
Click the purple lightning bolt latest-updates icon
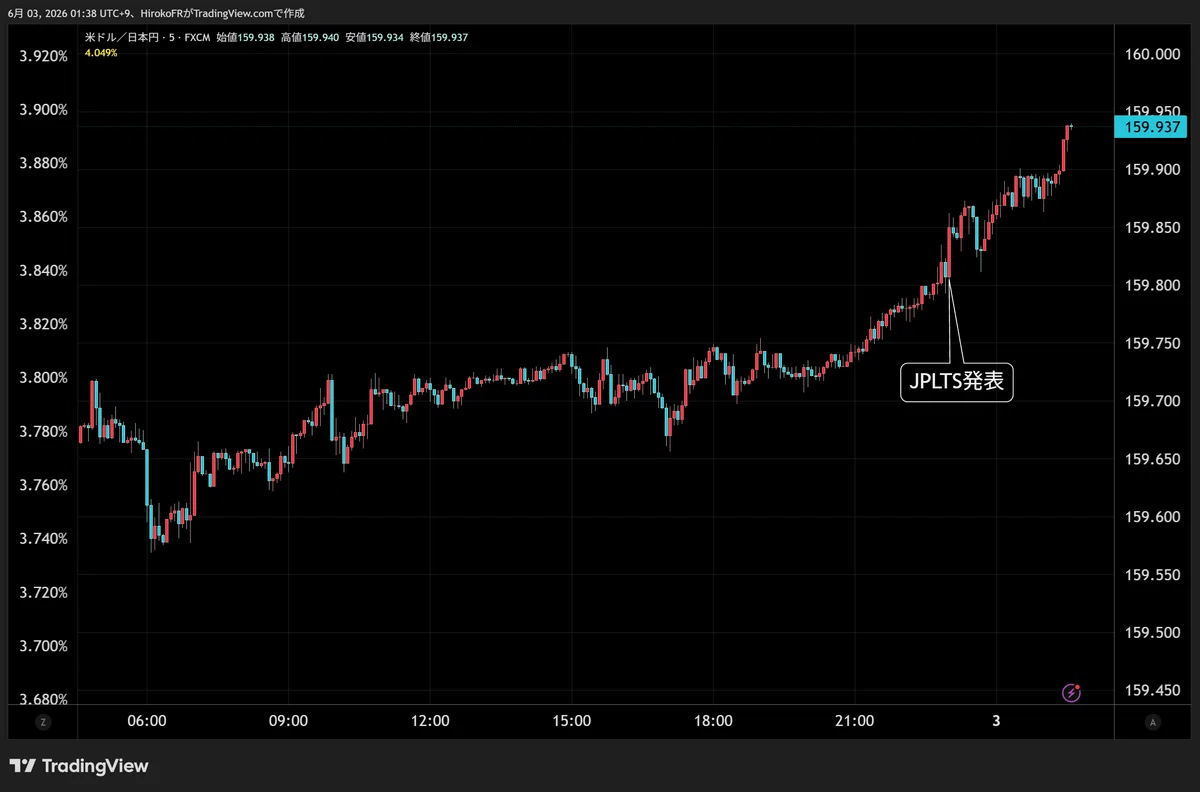(1071, 692)
